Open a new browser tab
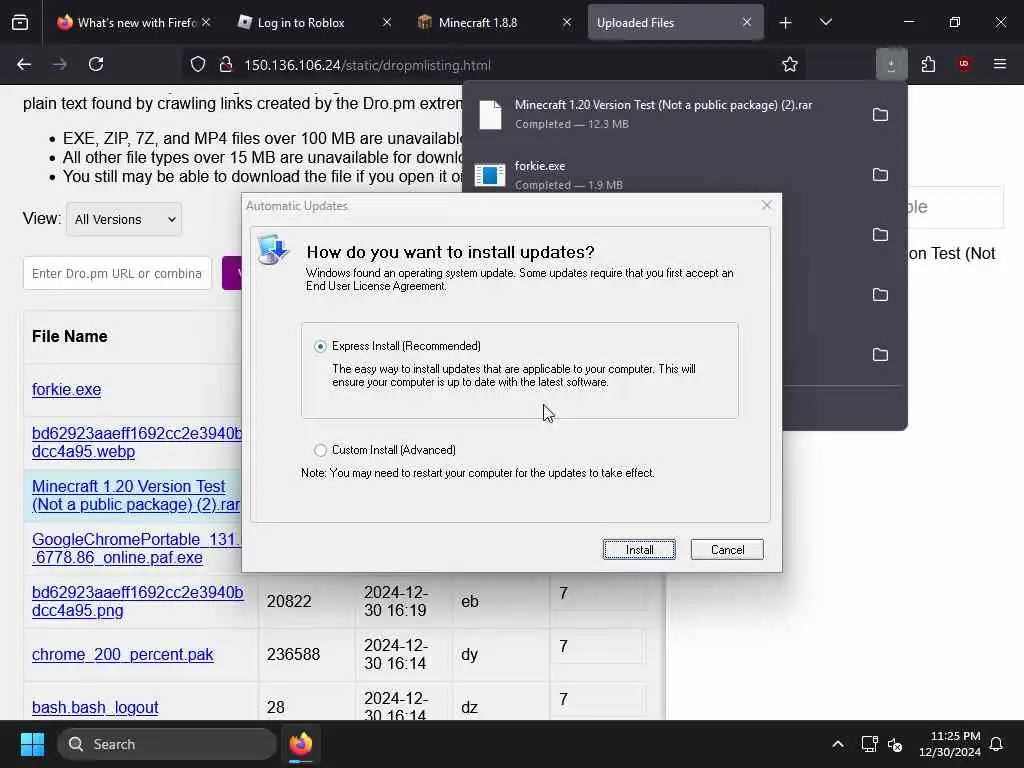 pos(786,23)
